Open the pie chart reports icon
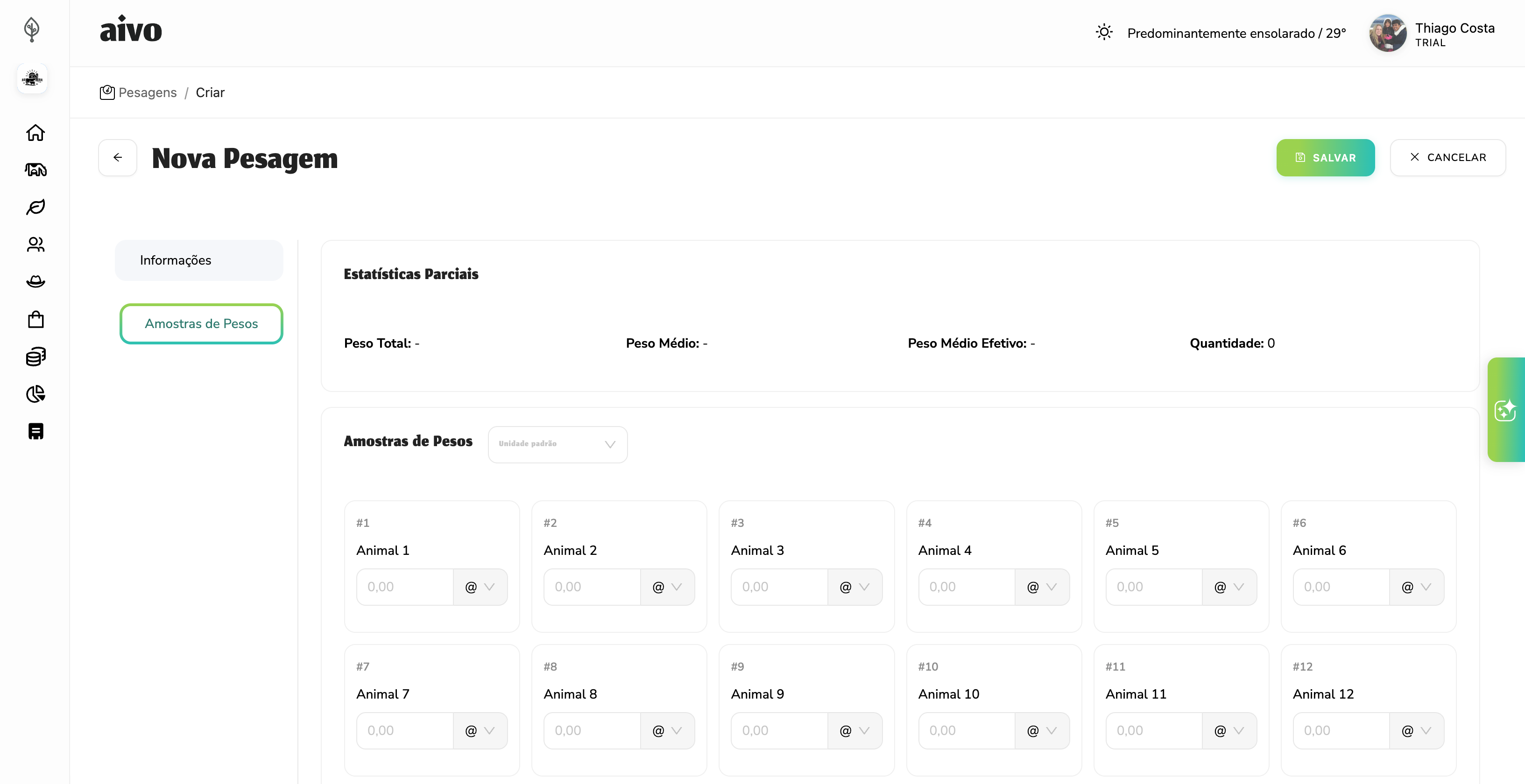 click(35, 394)
